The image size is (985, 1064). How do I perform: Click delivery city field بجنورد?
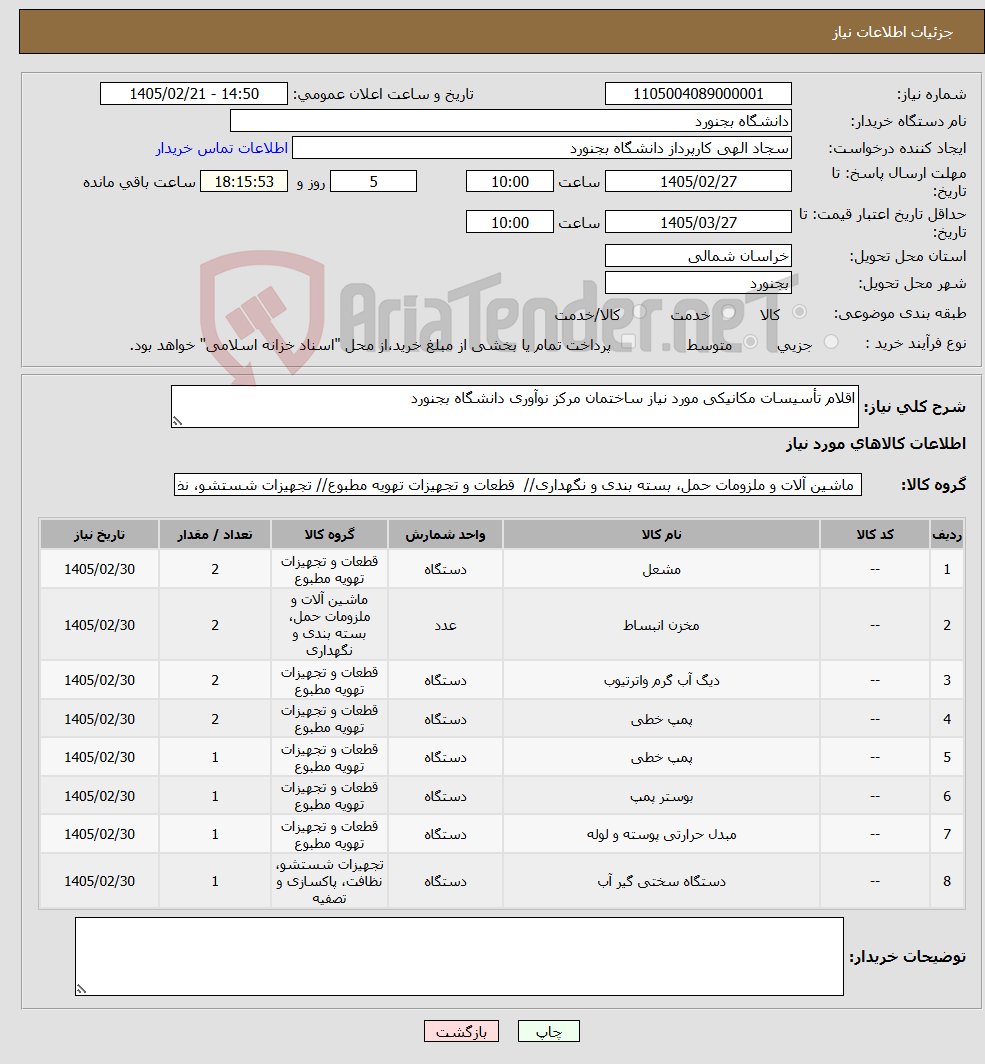(x=698, y=283)
